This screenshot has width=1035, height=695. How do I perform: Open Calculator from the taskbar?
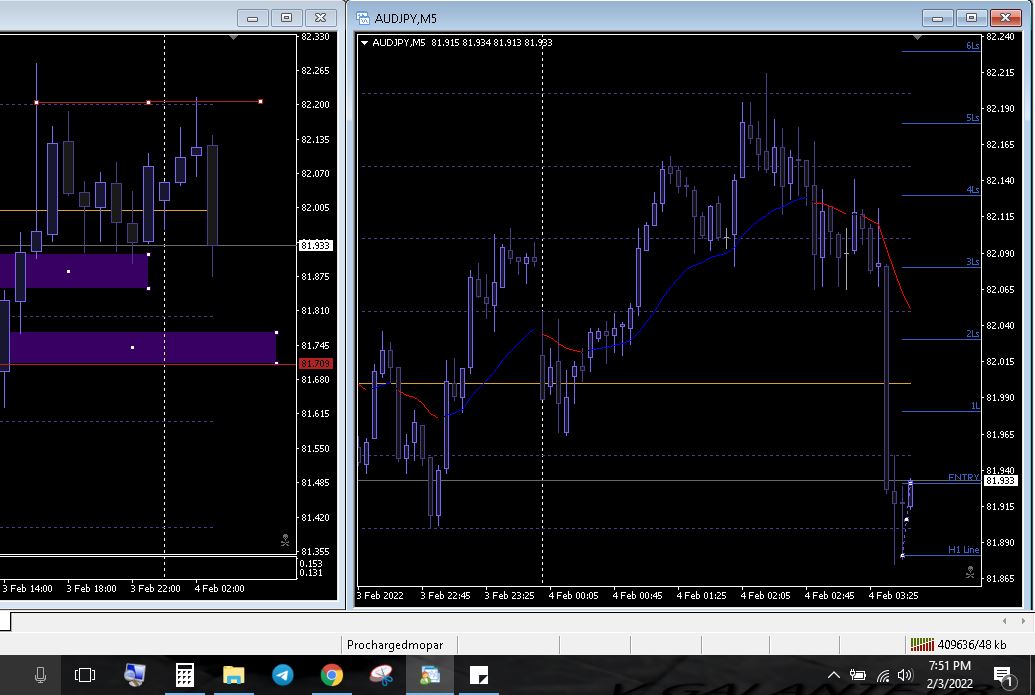click(184, 675)
